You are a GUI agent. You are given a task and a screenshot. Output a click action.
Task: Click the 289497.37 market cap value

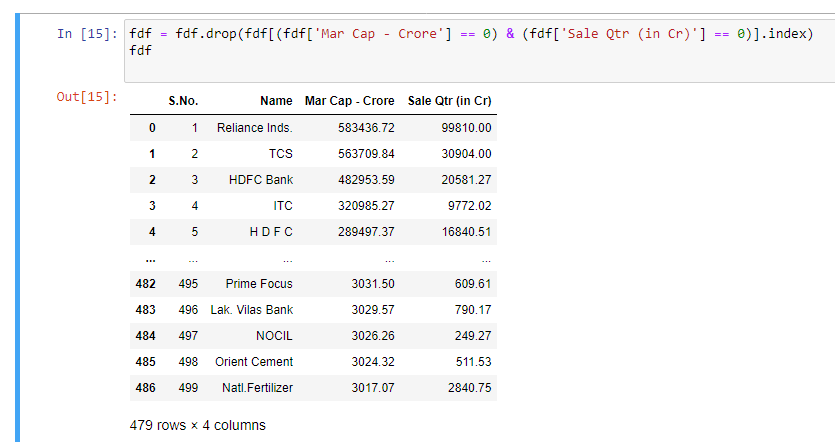(x=366, y=232)
